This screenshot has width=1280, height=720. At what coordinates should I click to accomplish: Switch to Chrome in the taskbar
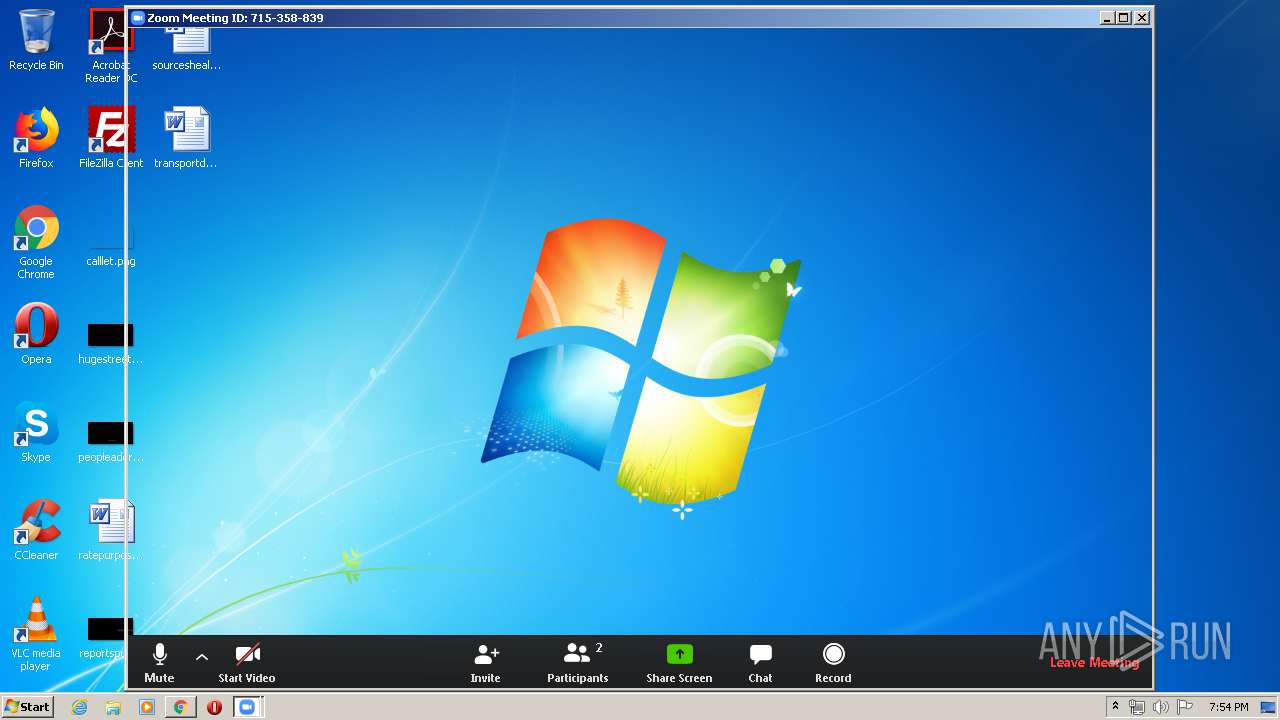(181, 707)
